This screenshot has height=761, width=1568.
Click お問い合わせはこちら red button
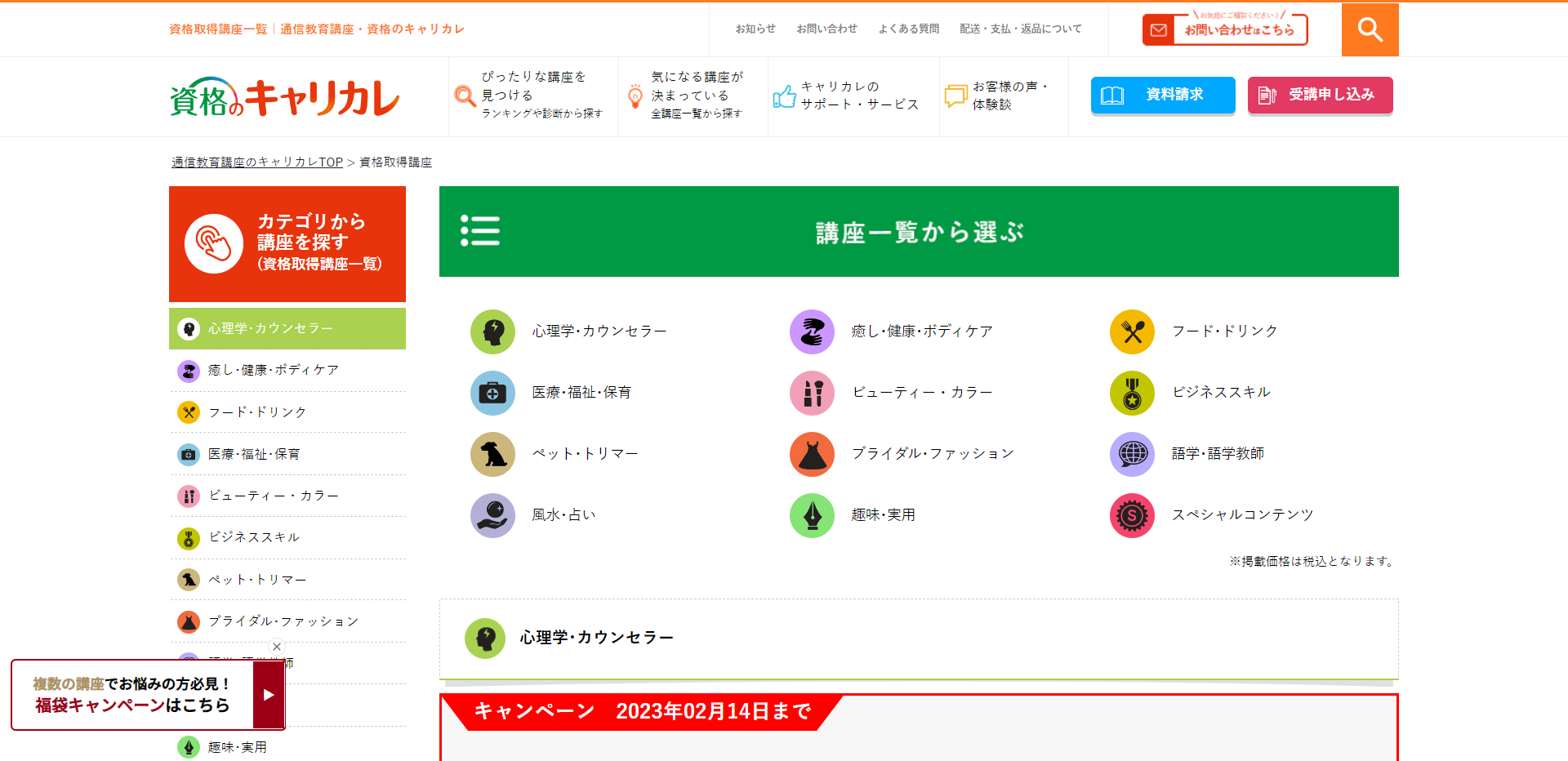pos(1225,29)
